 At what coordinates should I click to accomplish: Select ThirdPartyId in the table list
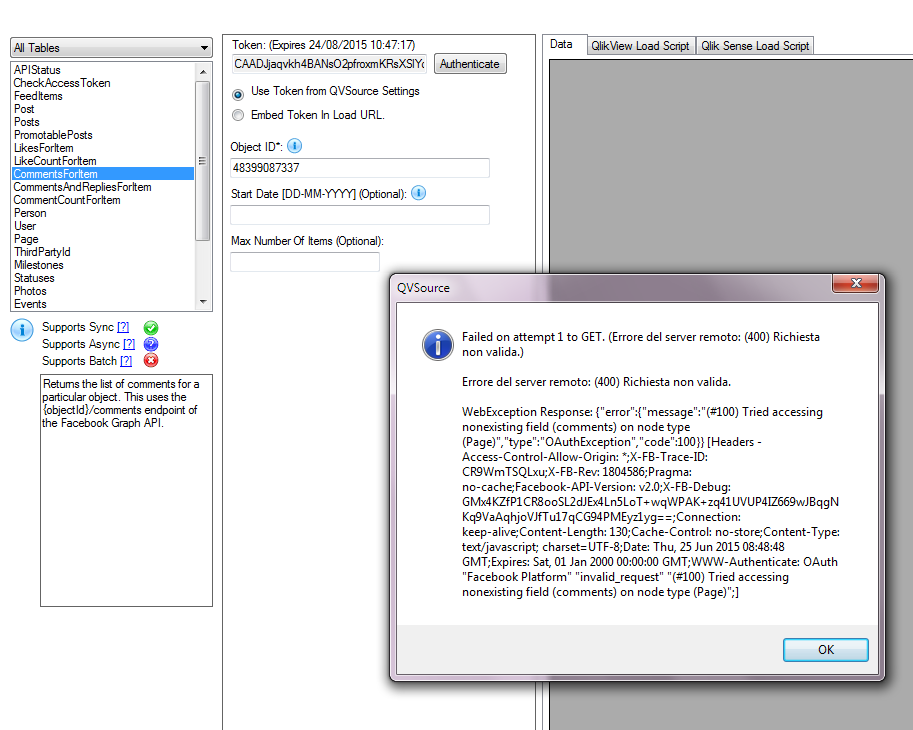(x=103, y=252)
